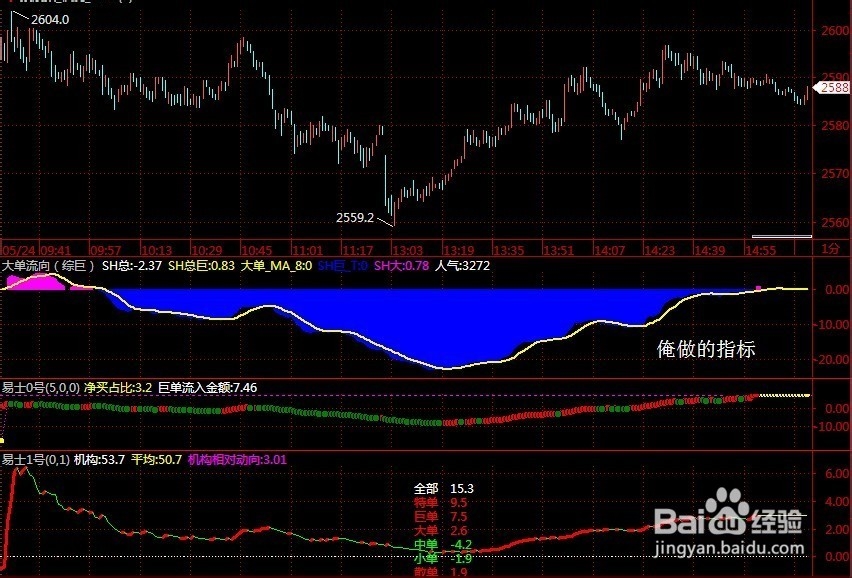Click the 大单流向（综巨） indicator title
The image size is (852, 578).
(48, 266)
